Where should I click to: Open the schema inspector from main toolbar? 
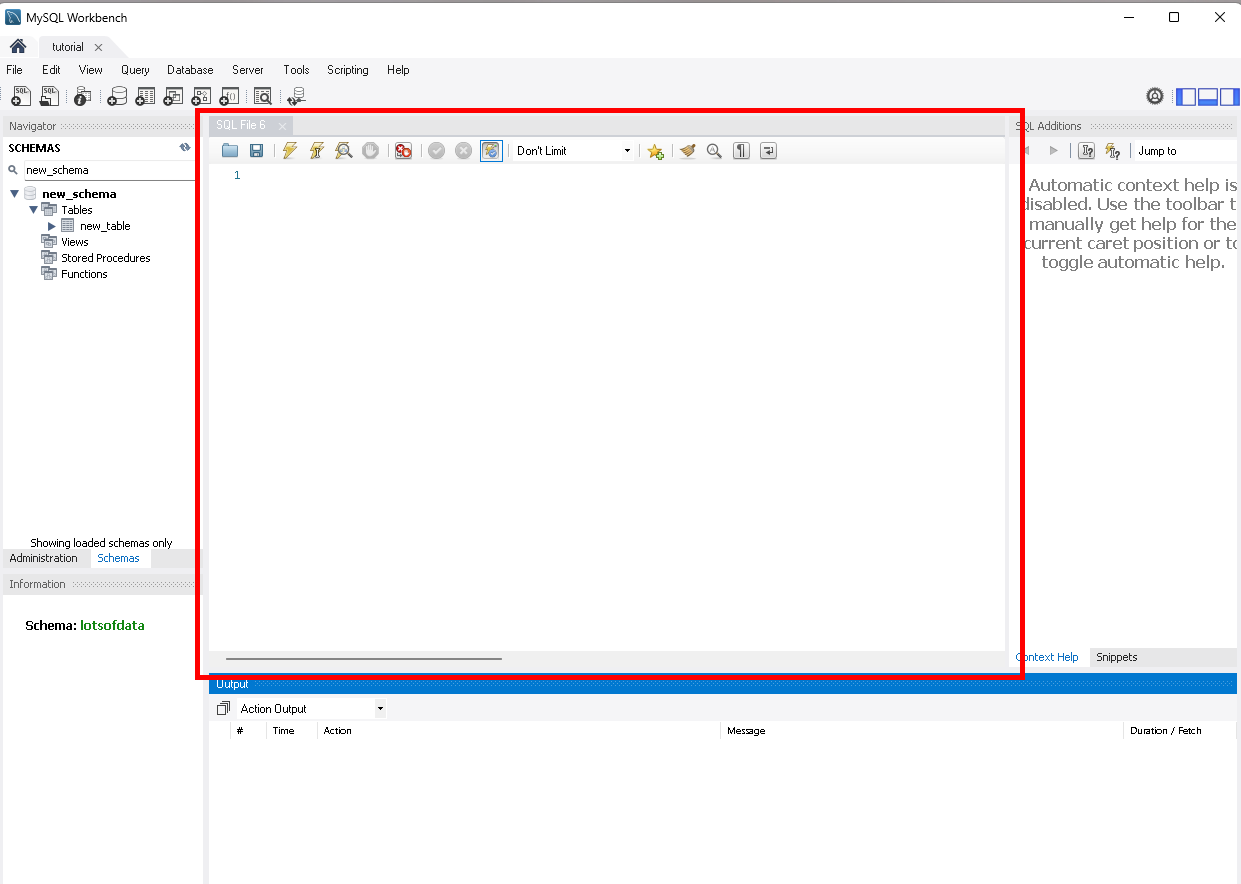[x=82, y=96]
